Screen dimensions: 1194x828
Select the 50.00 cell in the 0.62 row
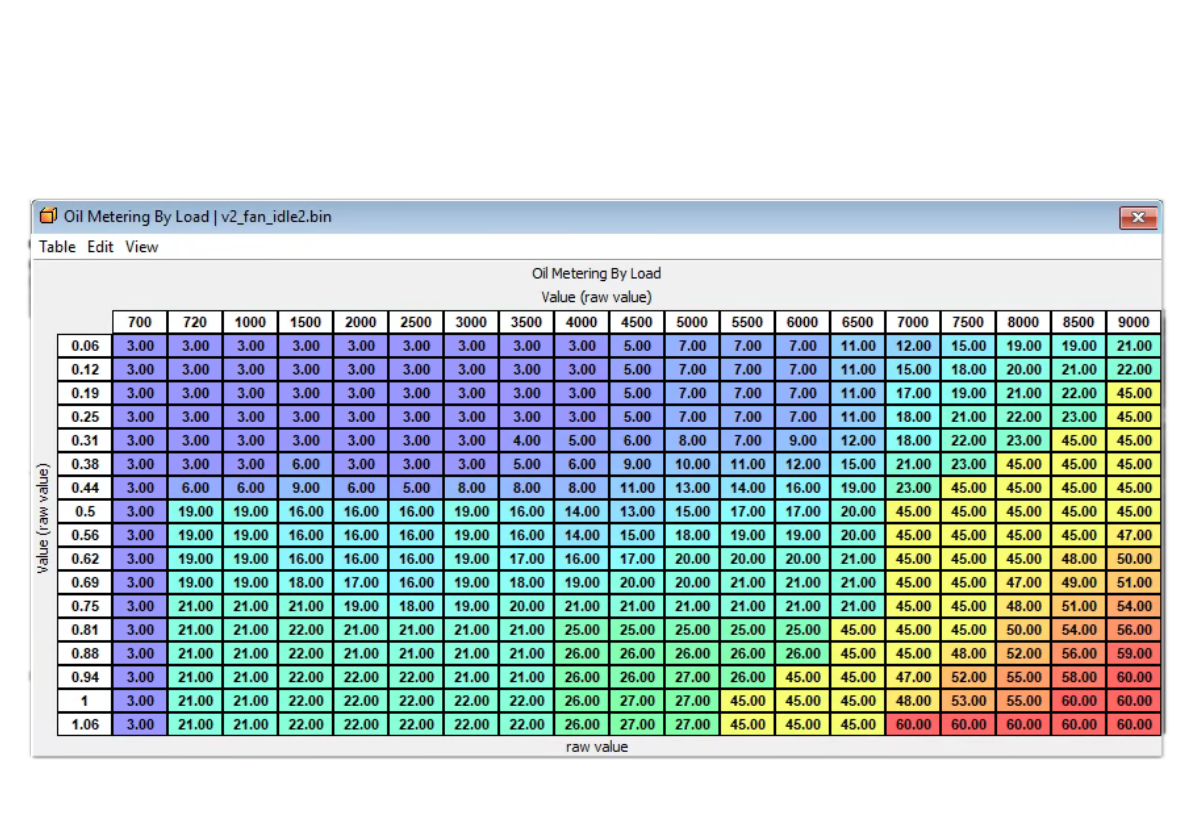click(x=1133, y=559)
